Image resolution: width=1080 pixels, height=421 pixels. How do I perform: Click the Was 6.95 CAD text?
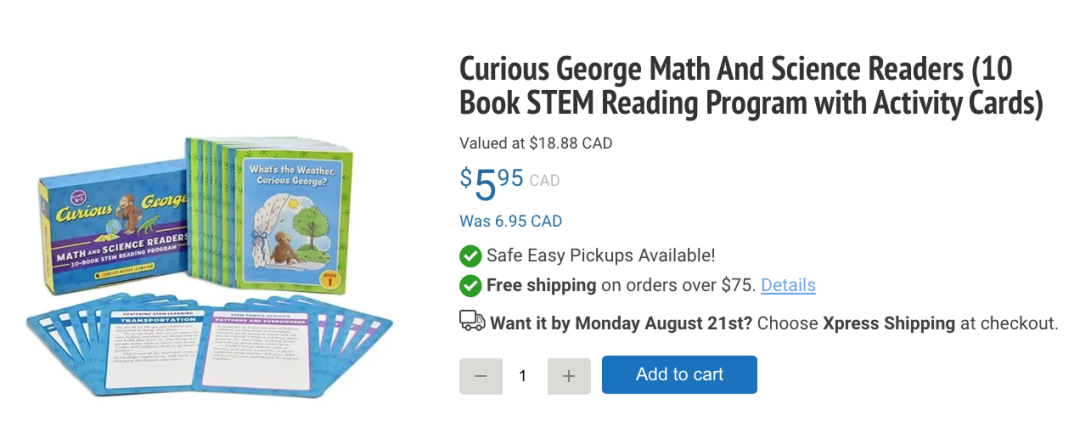(510, 221)
